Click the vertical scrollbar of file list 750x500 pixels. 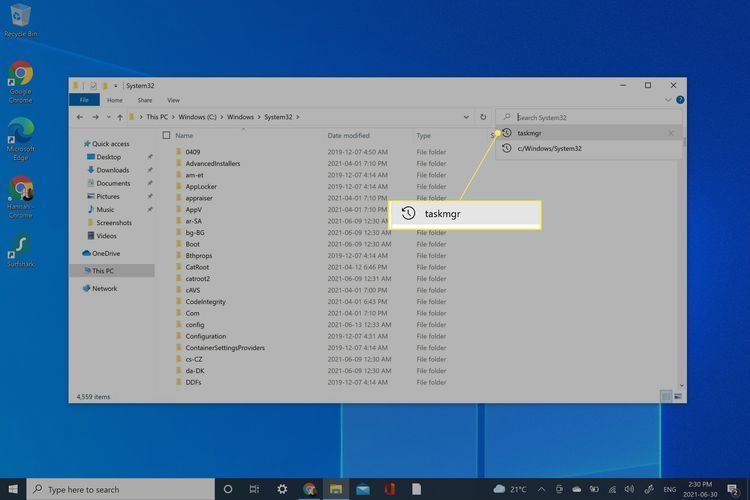tap(682, 250)
